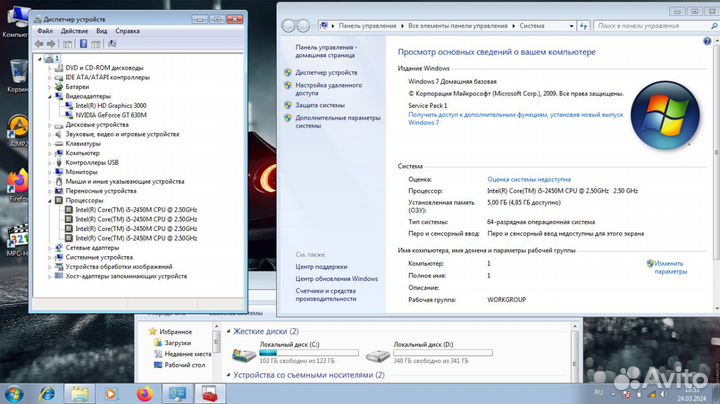Select Локальный диск (C:) drive
Screen dimensions: 720x404
coord(295,352)
